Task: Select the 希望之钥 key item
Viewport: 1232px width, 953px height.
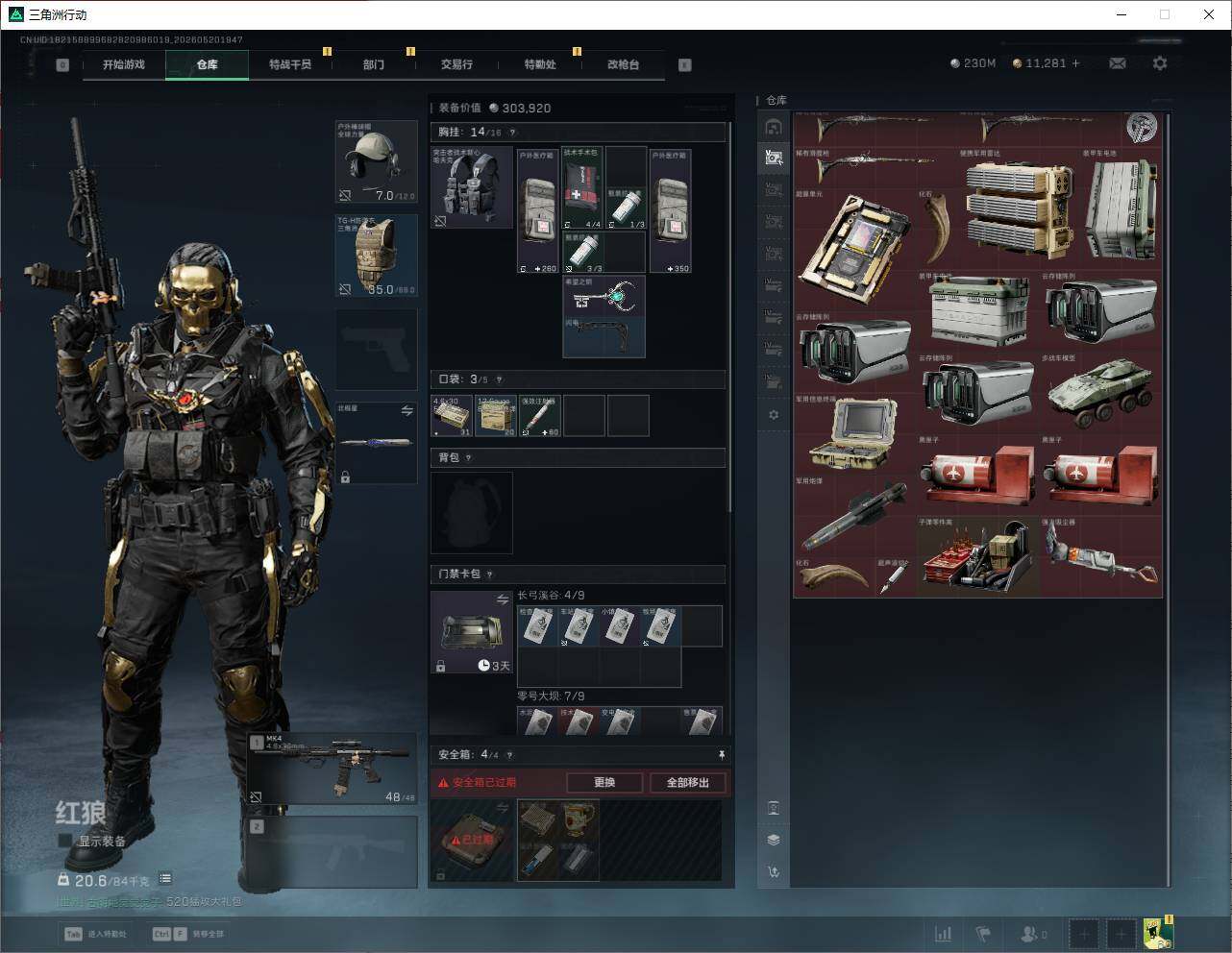Action: point(604,296)
